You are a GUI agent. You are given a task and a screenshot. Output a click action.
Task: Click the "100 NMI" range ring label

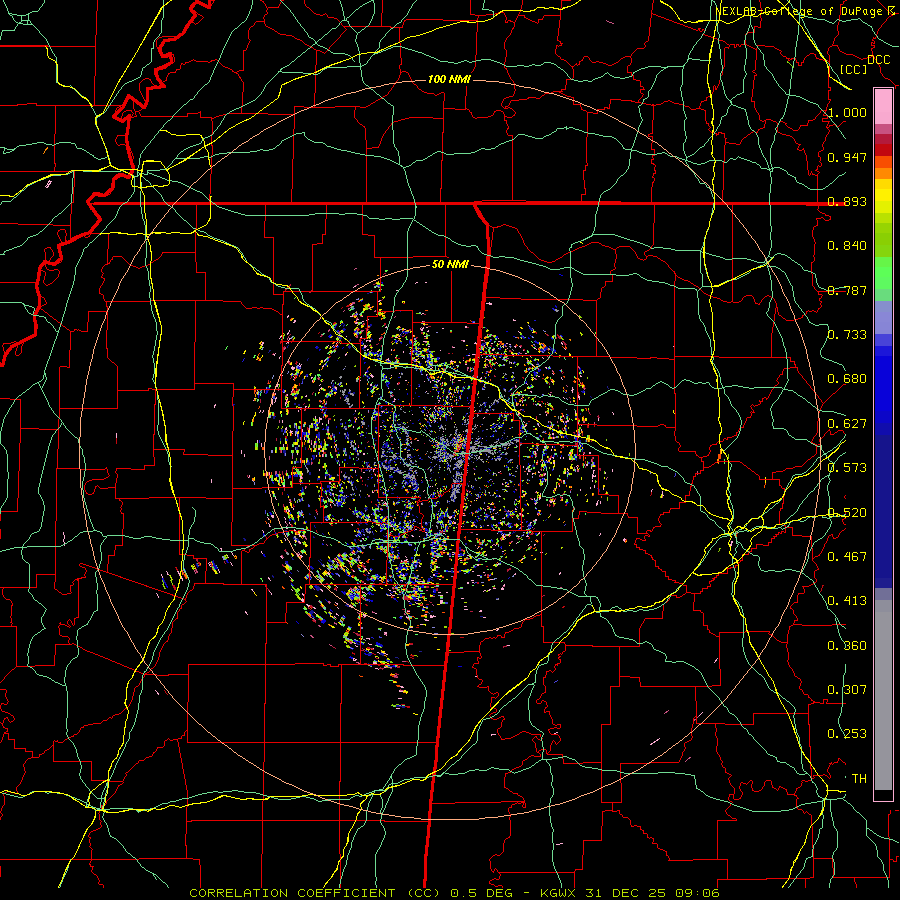point(449,79)
